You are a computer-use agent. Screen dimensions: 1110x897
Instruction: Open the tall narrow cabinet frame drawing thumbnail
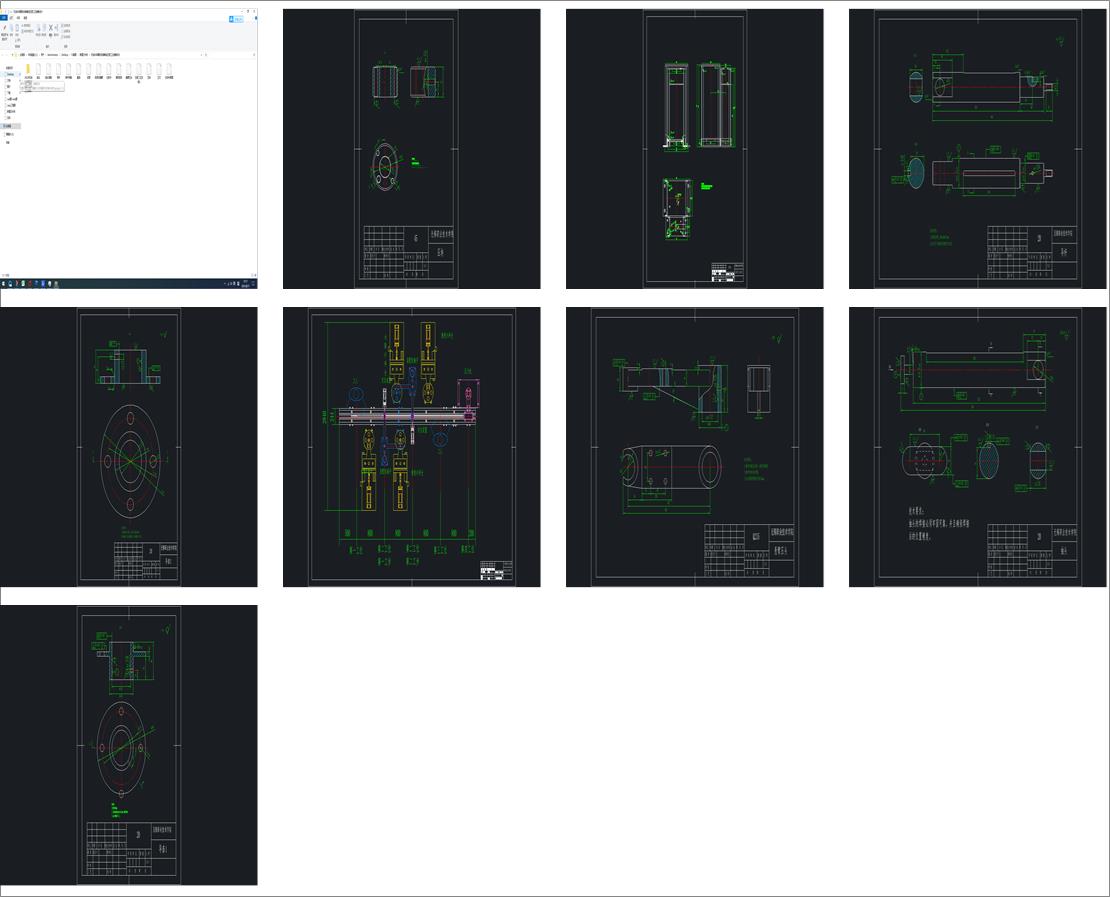pyautogui.click(x=694, y=149)
